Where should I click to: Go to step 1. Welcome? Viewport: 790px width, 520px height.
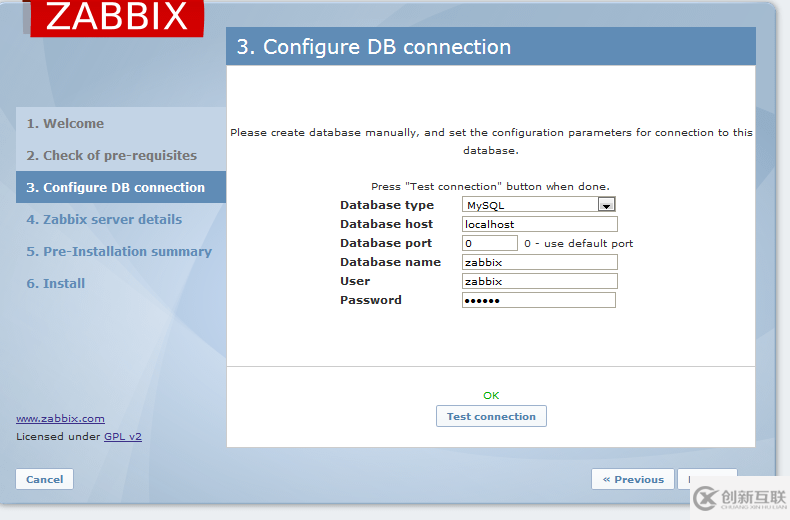(65, 123)
